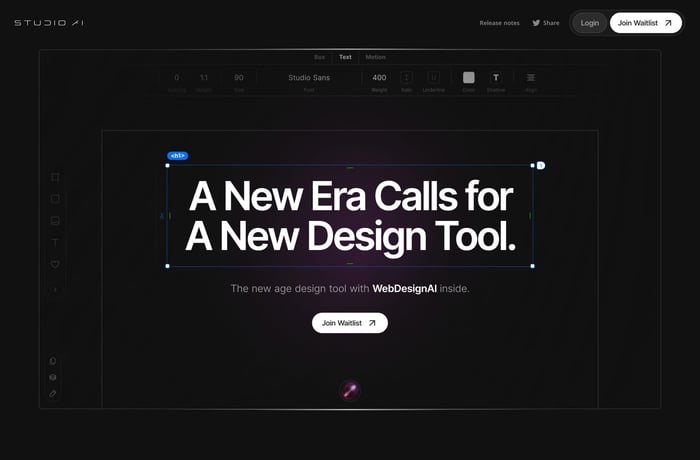Viewport: 700px width, 460px height.
Task: Select the Text T tool in sidebar
Action: pyautogui.click(x=55, y=243)
